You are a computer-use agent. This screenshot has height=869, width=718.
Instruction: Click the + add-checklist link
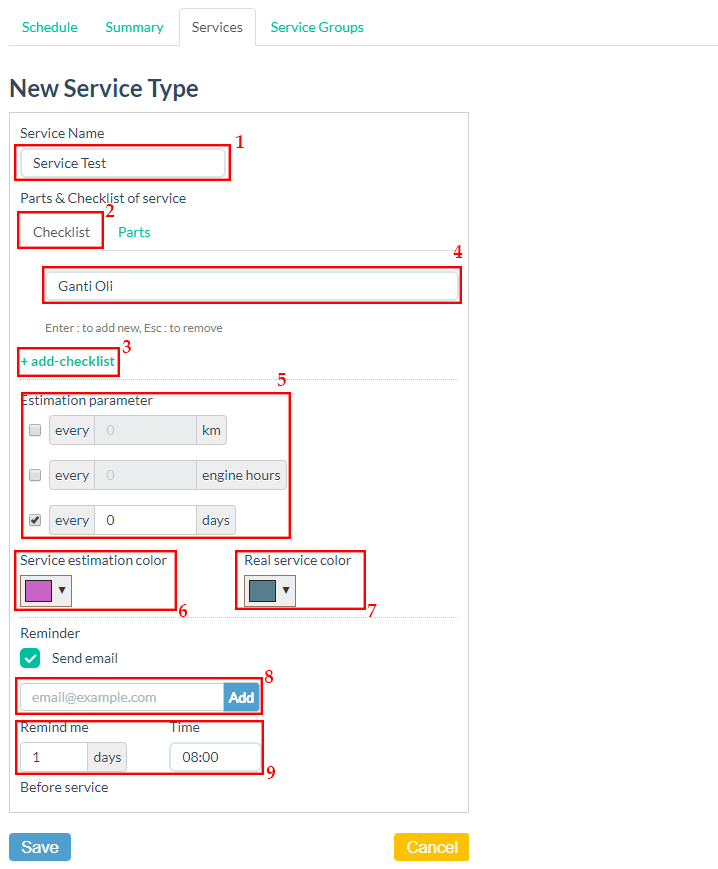[x=68, y=361]
